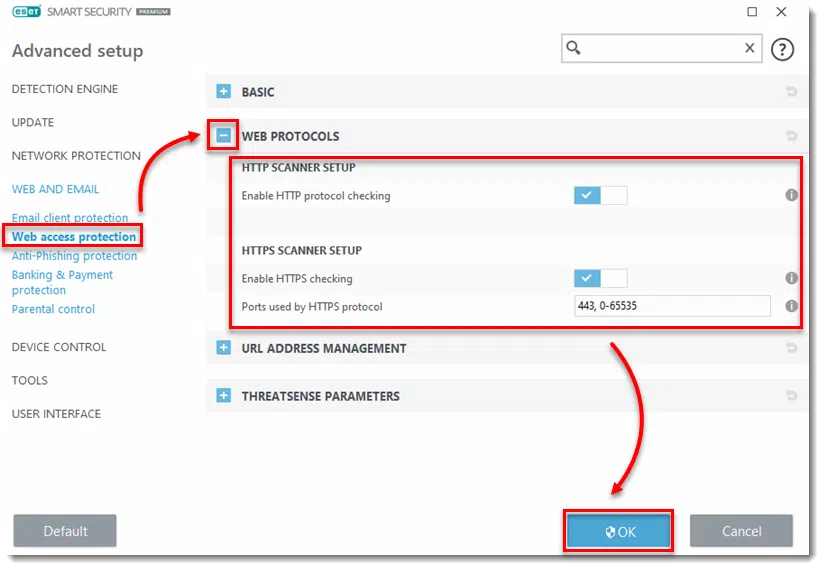This screenshot has height=570, width=824.
Task: Select the WEB AND EMAIL category
Action: pyautogui.click(x=55, y=189)
